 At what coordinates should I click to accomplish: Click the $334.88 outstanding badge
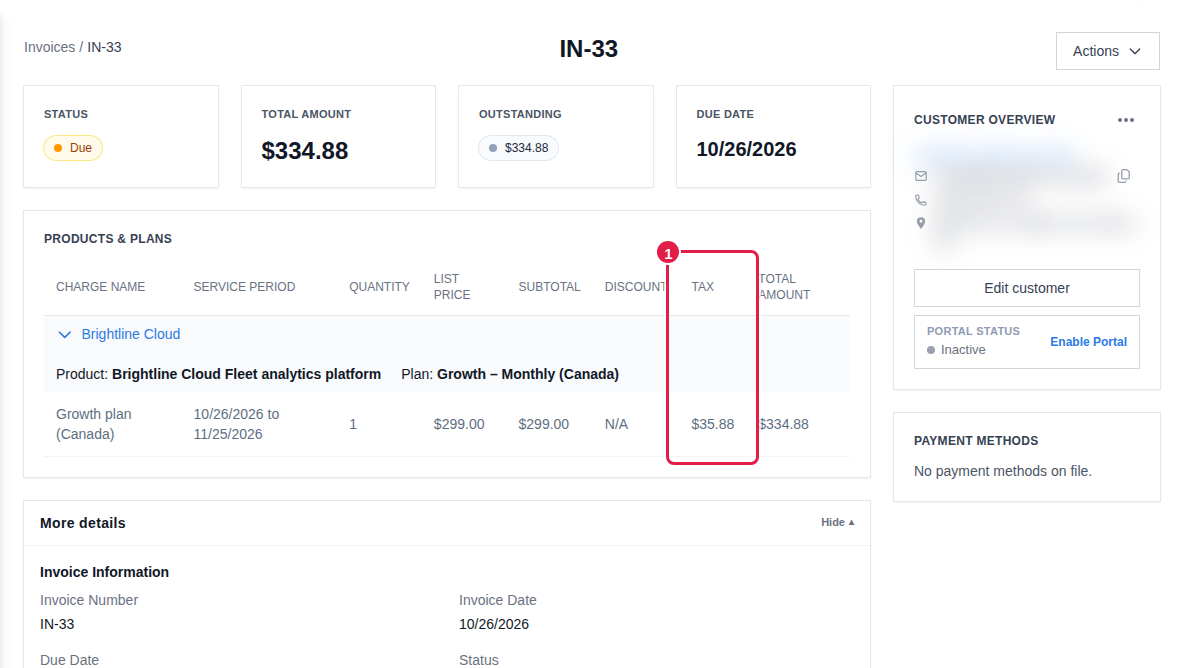[518, 148]
